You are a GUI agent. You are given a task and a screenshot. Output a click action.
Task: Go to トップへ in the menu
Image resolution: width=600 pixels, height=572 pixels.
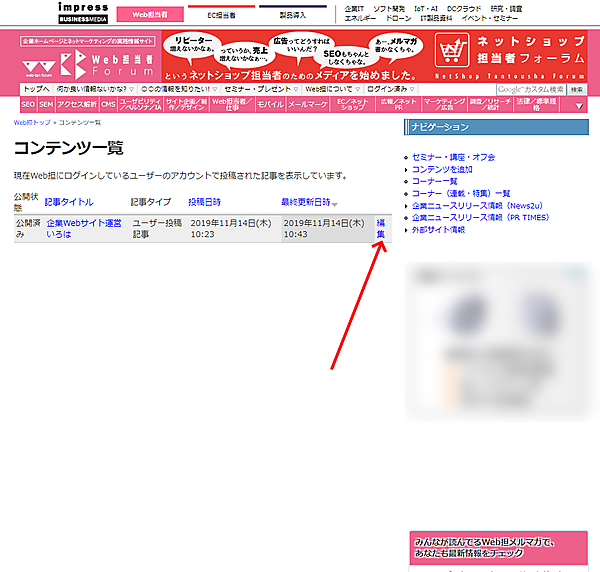[36, 89]
